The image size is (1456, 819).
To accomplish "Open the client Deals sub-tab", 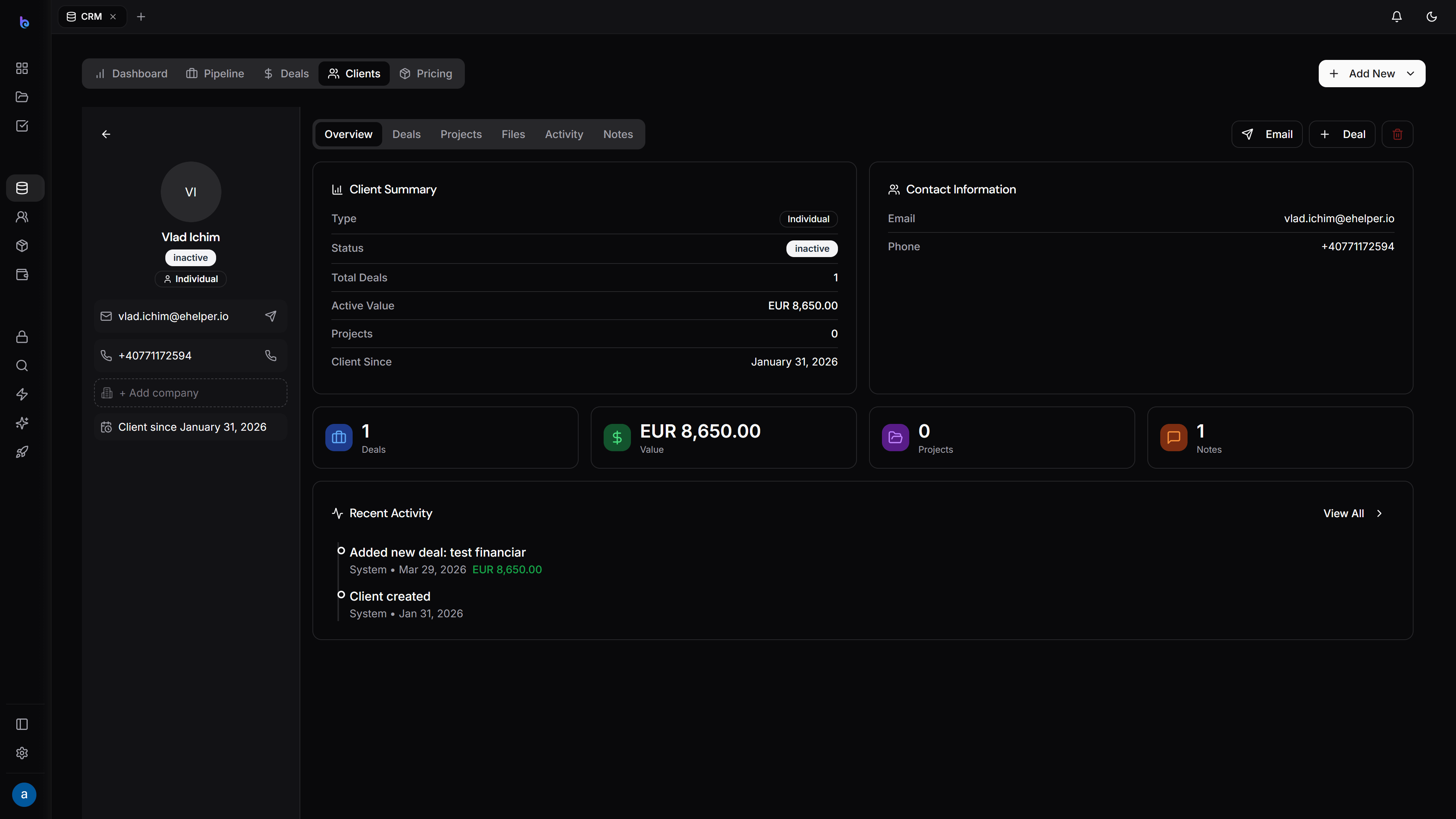I will click(406, 134).
